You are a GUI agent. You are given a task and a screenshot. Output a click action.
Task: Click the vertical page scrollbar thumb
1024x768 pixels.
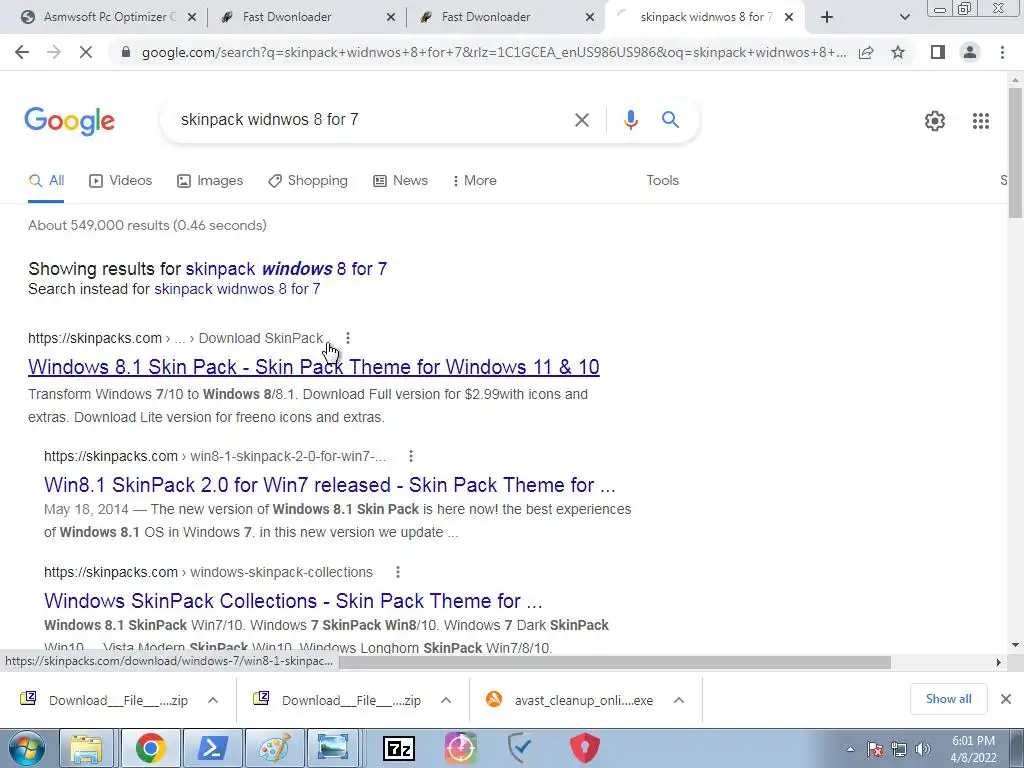1015,153
